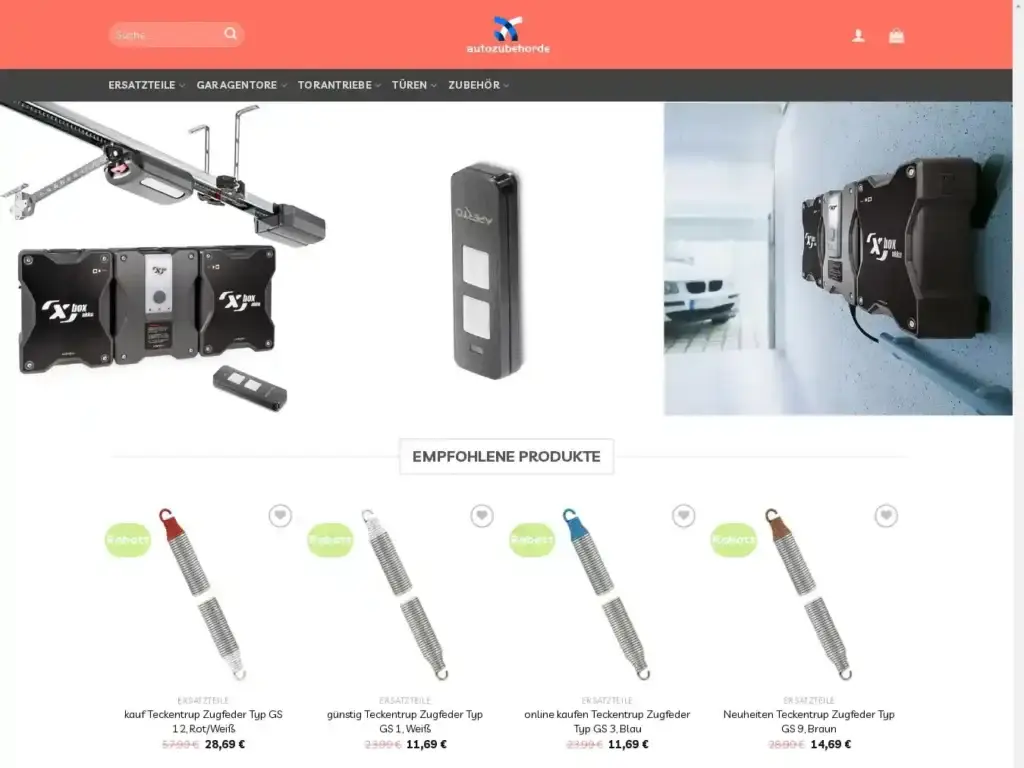The height and width of the screenshot is (768, 1024).
Task: Expand the Torantriebe dropdown menu
Action: 339,86
